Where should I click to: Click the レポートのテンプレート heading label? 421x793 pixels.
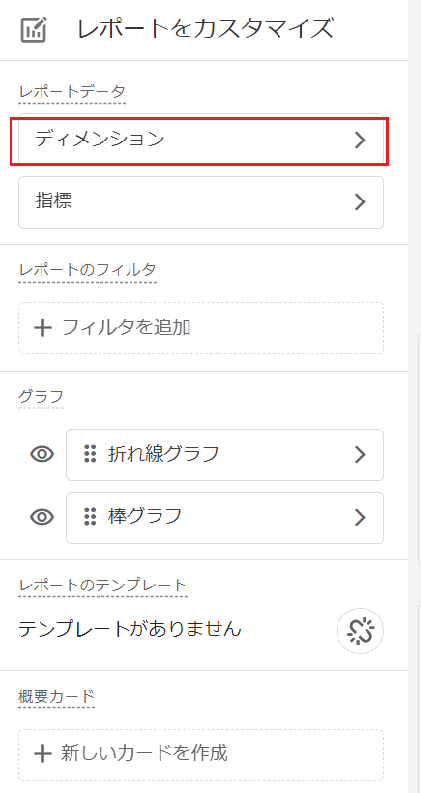pos(103,585)
